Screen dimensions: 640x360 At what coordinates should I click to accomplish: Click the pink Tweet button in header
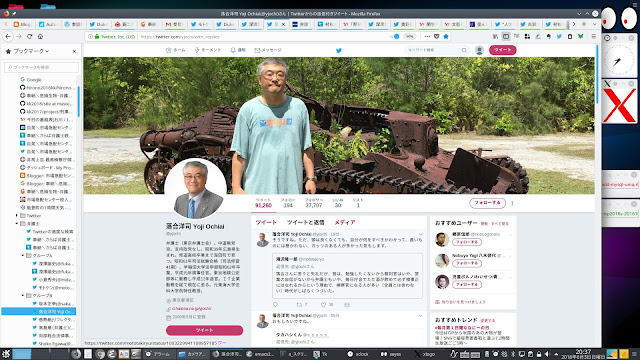tap(502, 50)
